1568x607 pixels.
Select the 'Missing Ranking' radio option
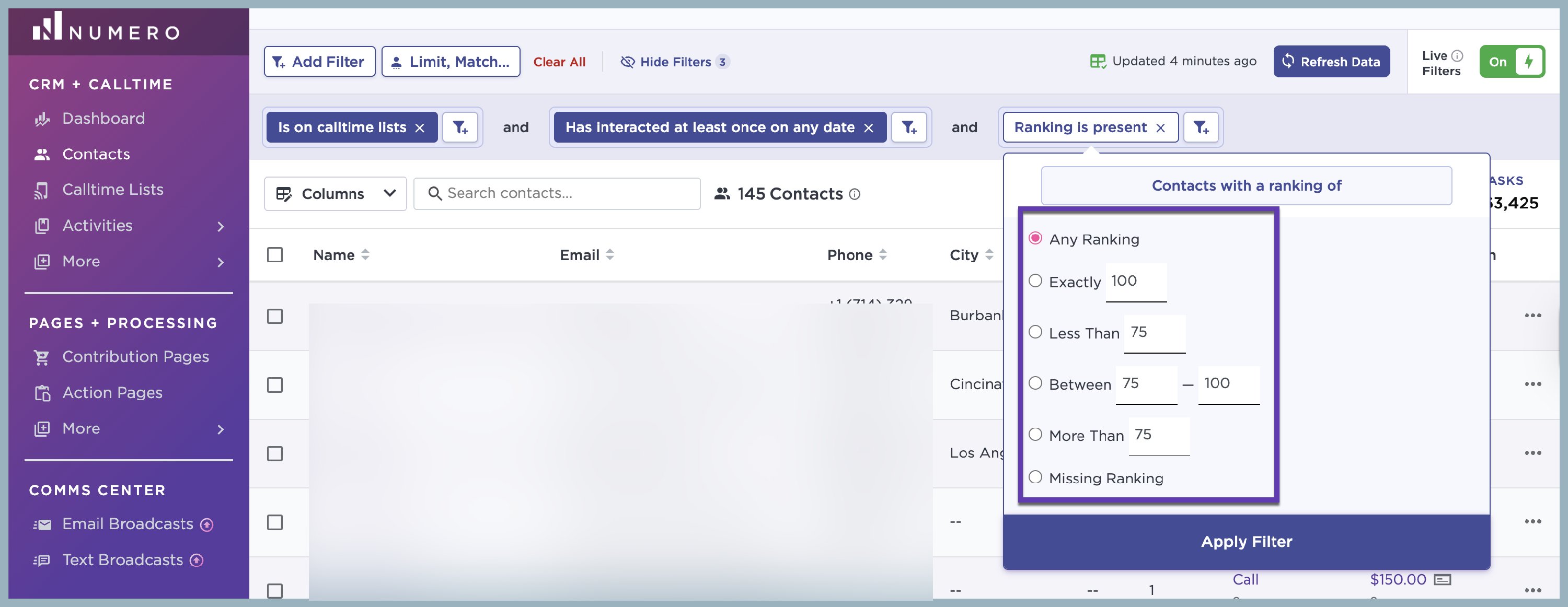[1035, 477]
